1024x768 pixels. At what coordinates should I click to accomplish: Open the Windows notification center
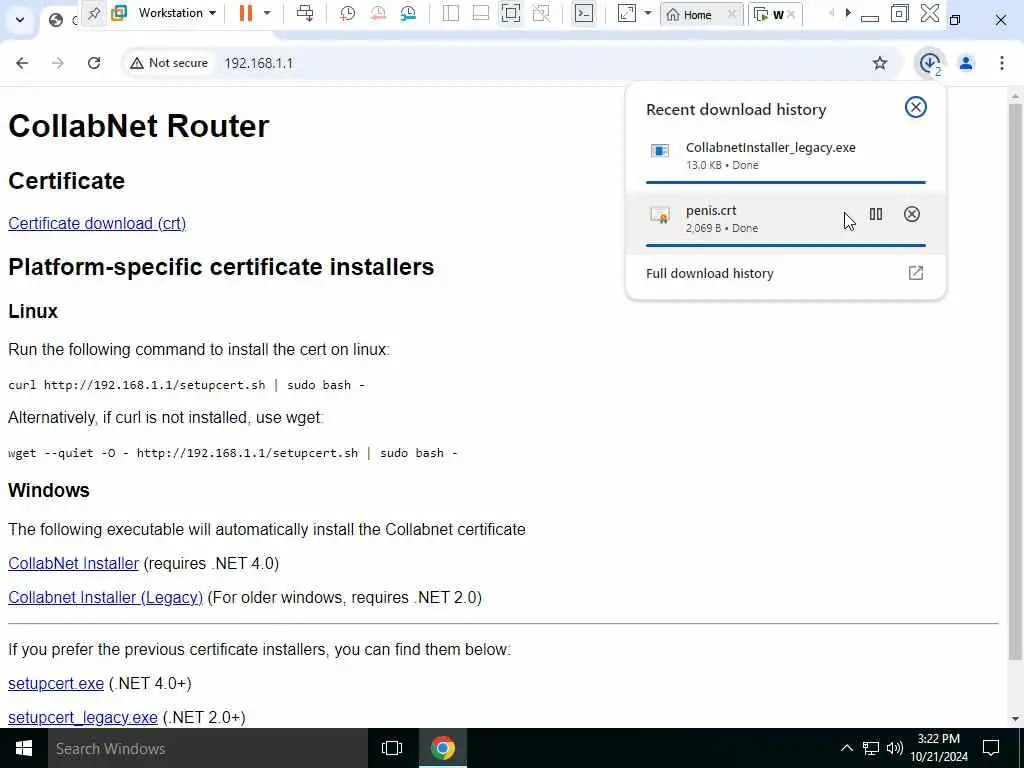(991, 748)
